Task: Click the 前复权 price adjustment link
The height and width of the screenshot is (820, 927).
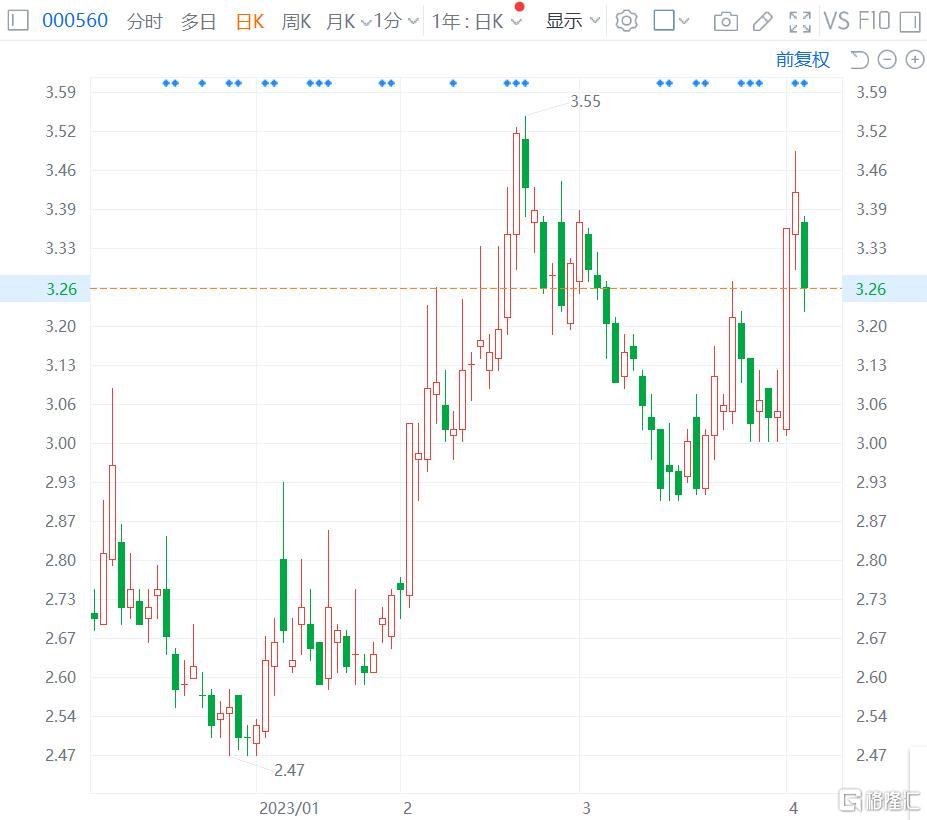Action: (802, 60)
